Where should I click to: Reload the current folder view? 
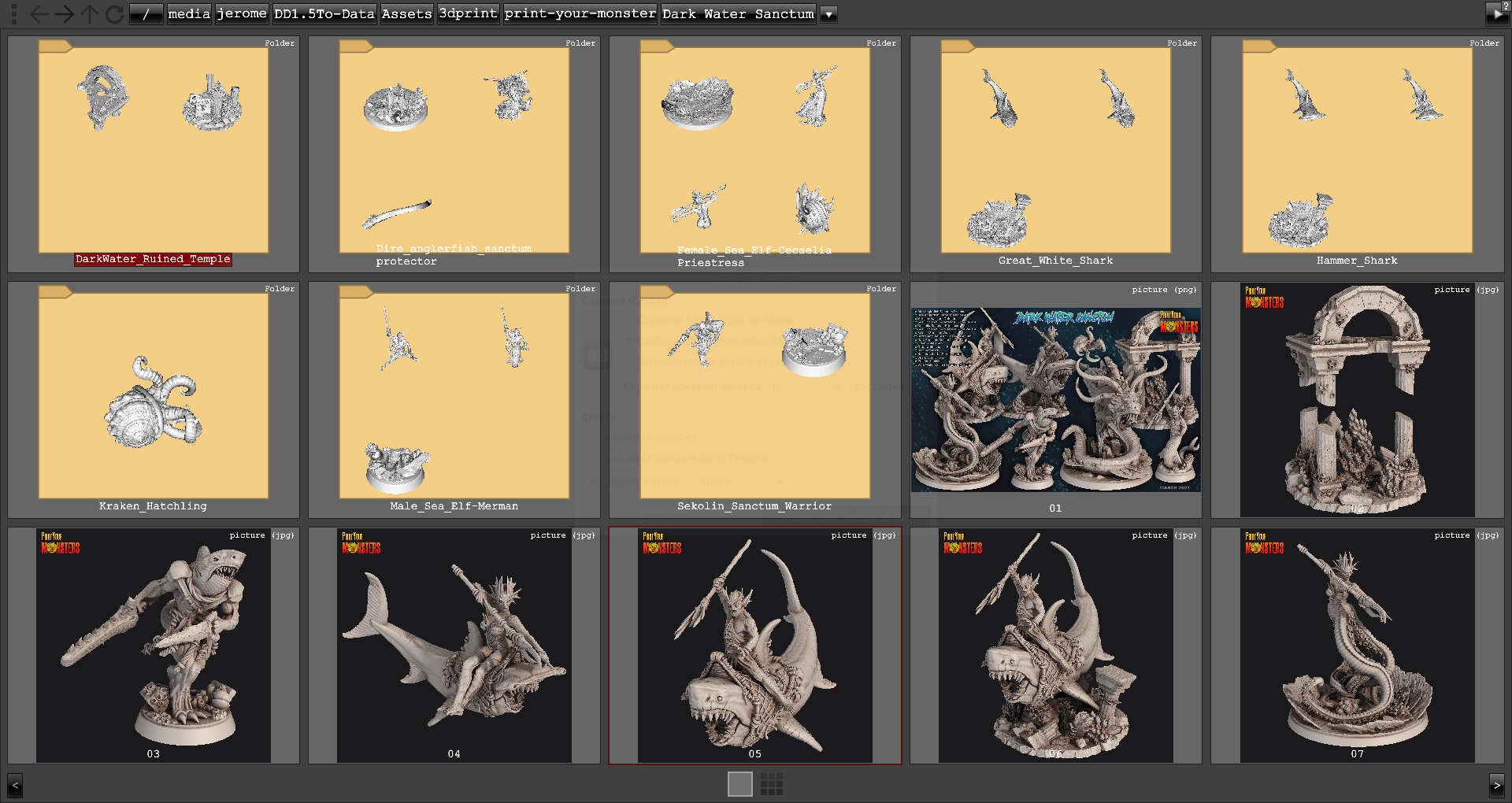[114, 13]
